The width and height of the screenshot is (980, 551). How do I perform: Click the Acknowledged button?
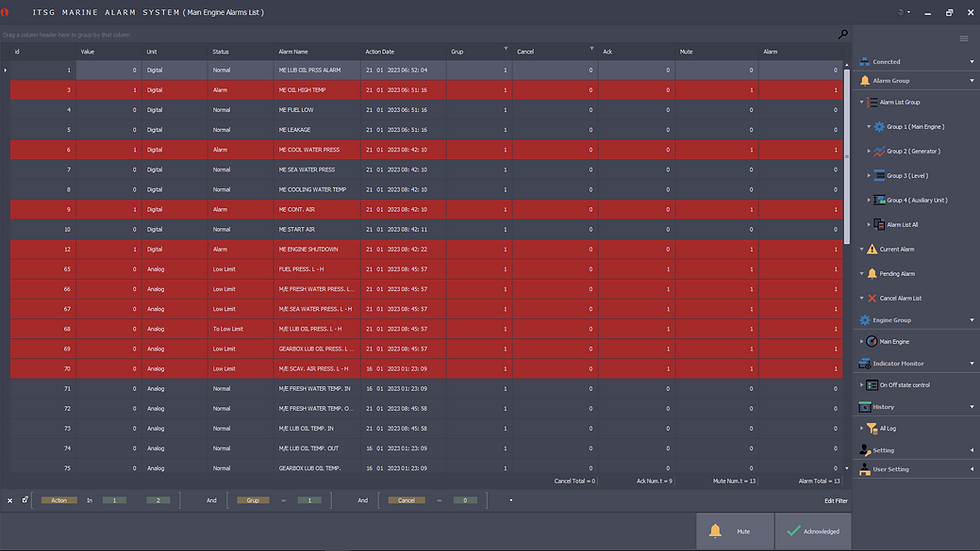(813, 531)
